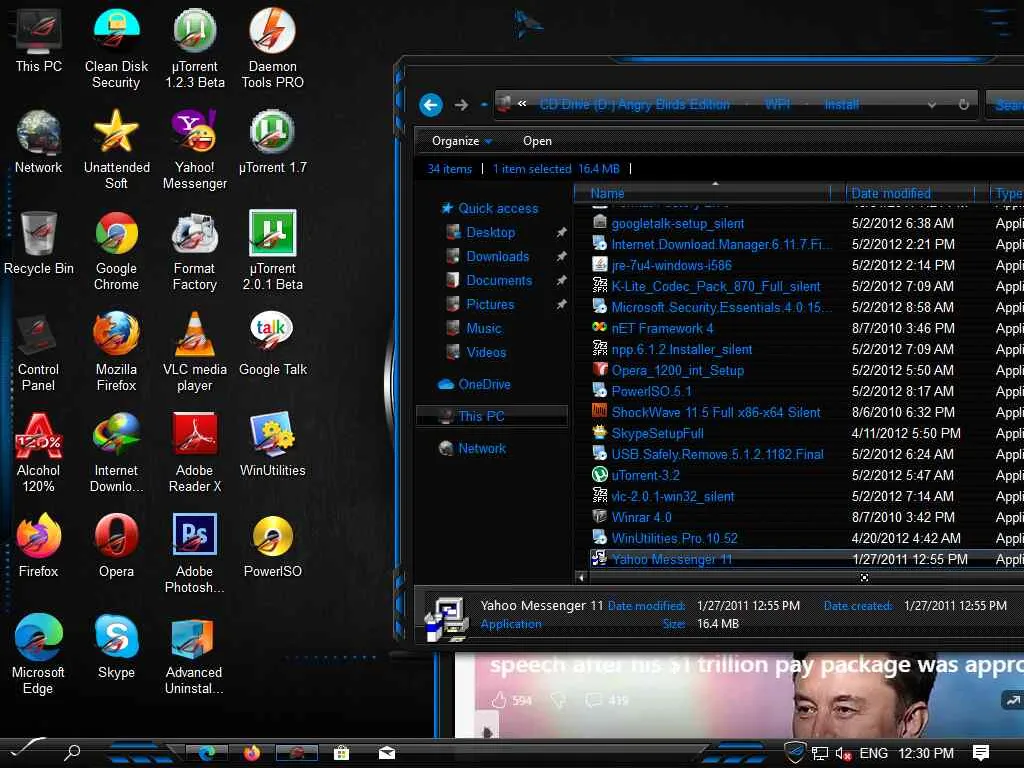Click ENG language indicator in taskbar

[873, 753]
